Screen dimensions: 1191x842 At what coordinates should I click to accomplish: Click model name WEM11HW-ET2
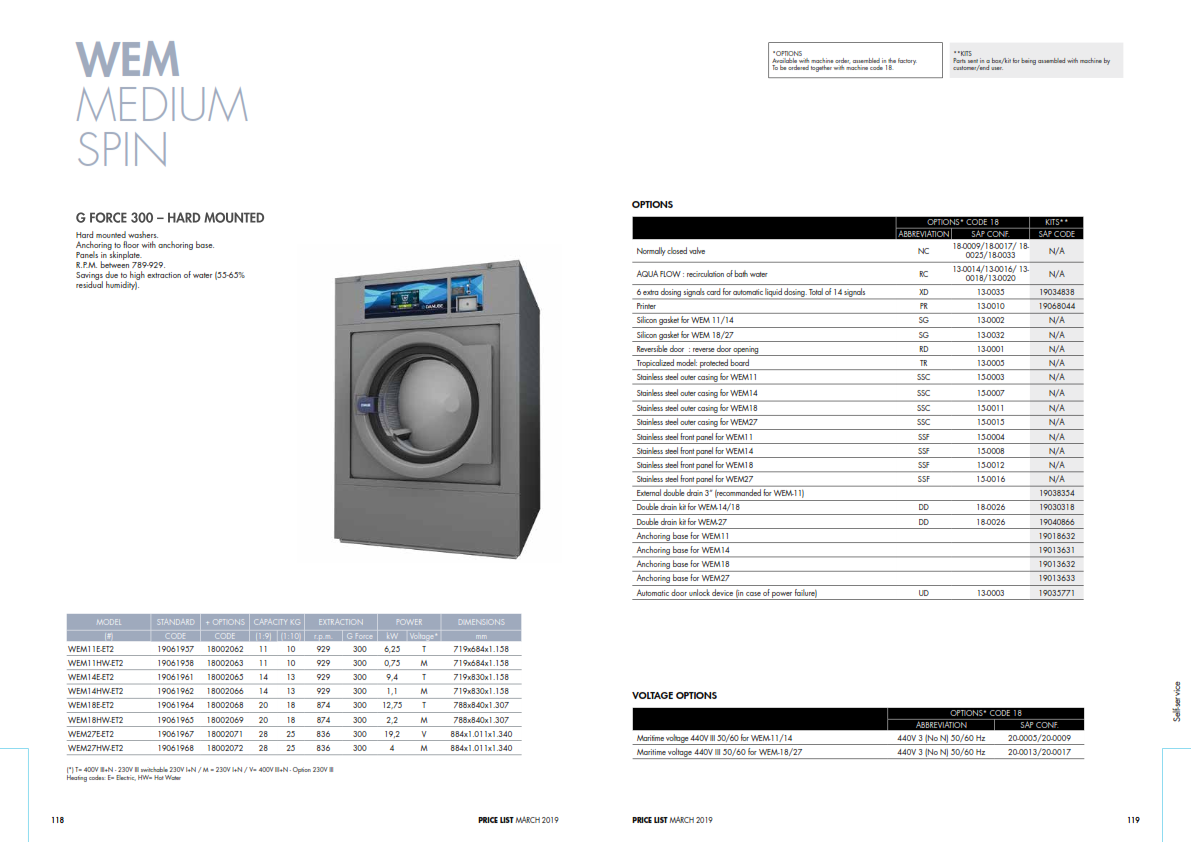click(96, 663)
